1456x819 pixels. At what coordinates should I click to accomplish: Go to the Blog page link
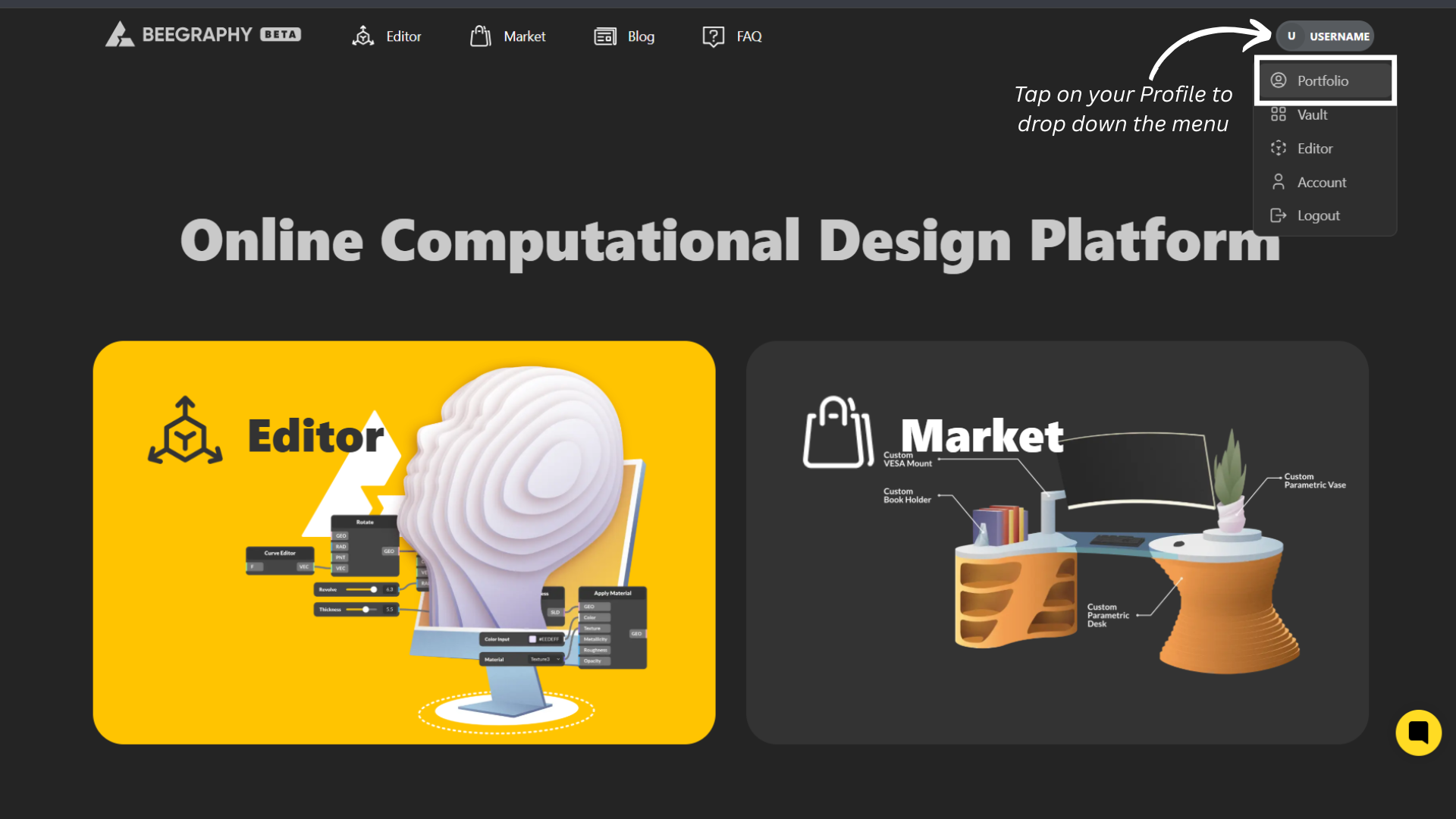coord(641,36)
